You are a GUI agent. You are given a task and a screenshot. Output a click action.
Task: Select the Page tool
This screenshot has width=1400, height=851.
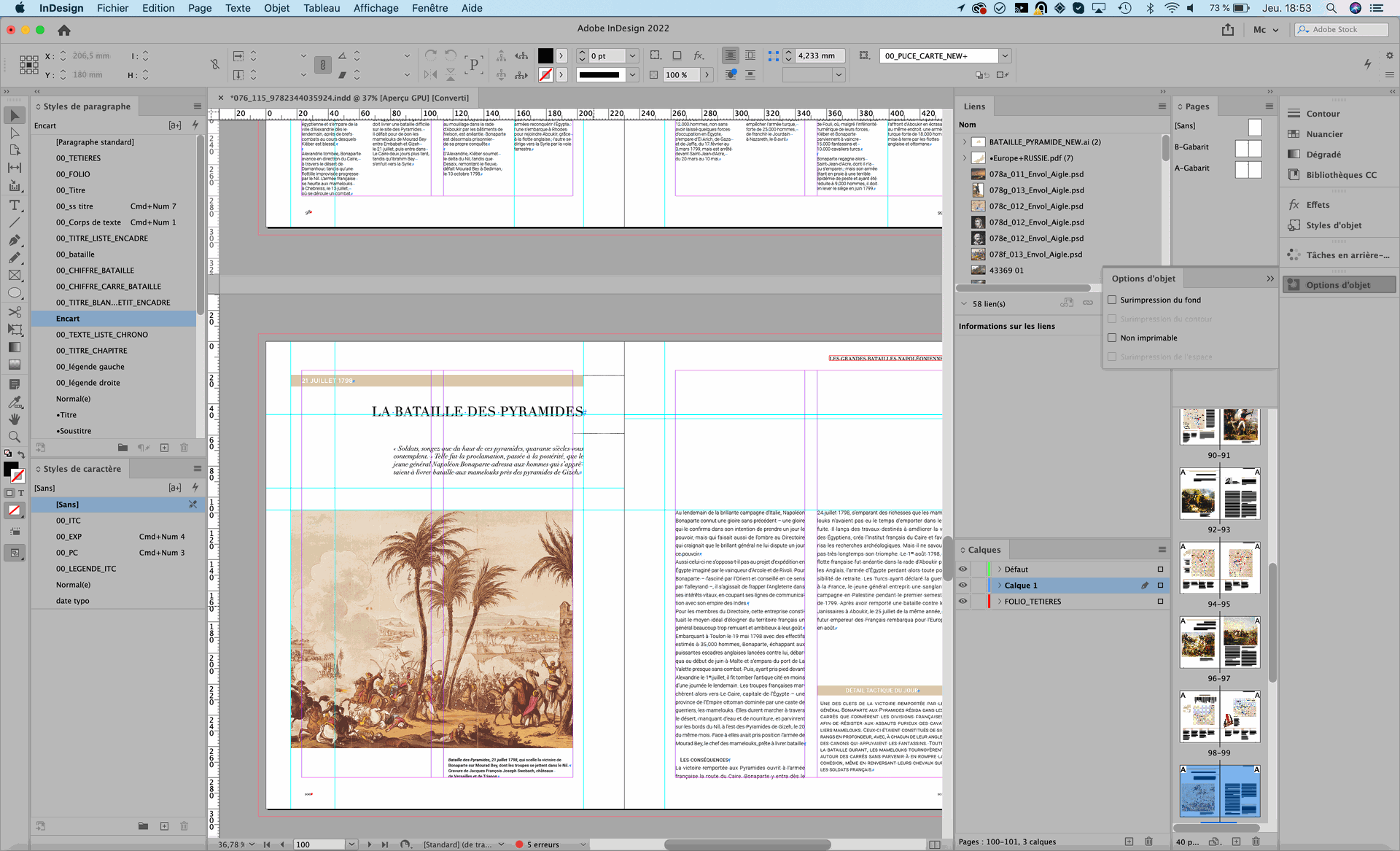click(x=15, y=150)
